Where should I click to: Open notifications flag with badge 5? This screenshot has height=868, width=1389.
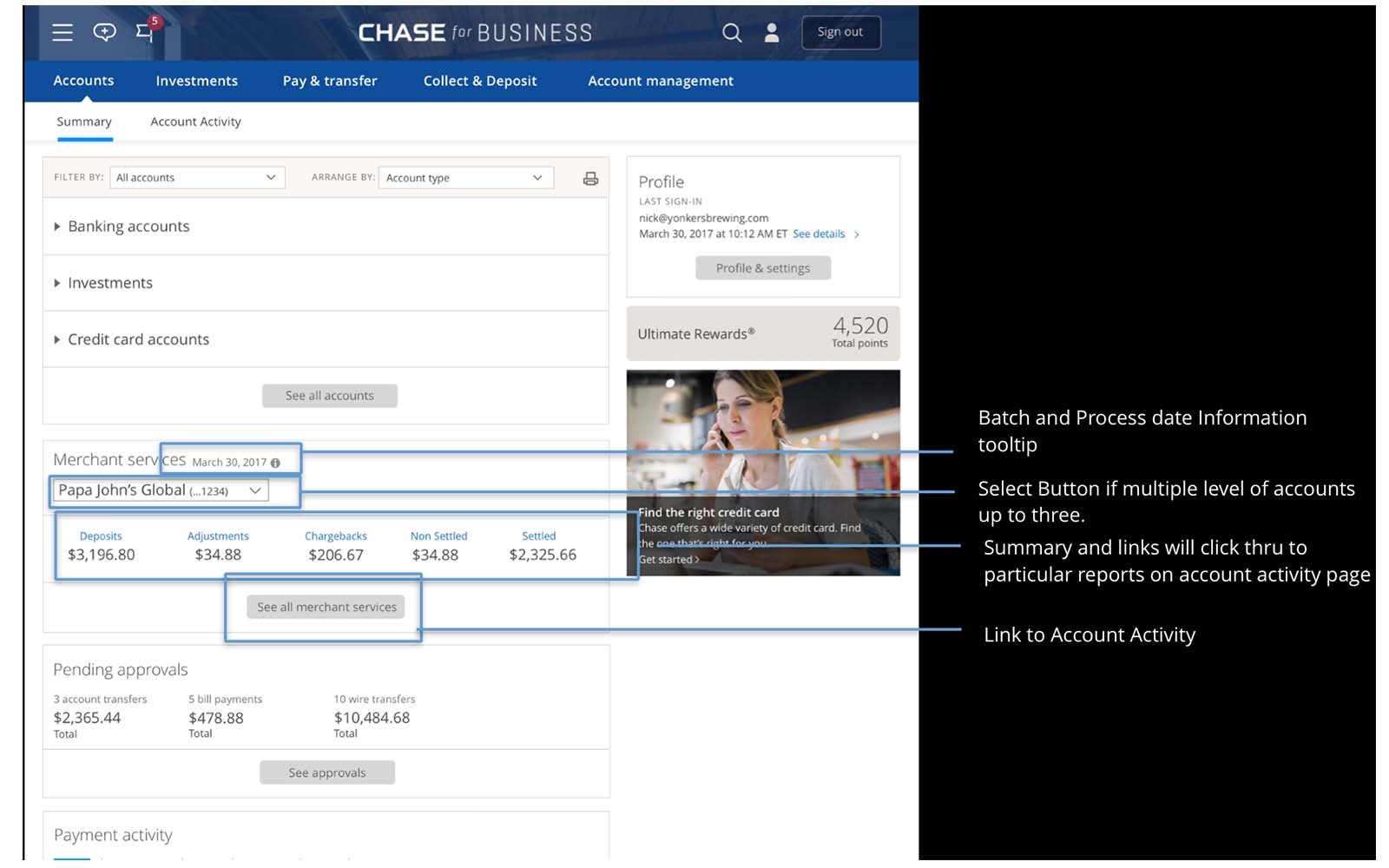147,30
